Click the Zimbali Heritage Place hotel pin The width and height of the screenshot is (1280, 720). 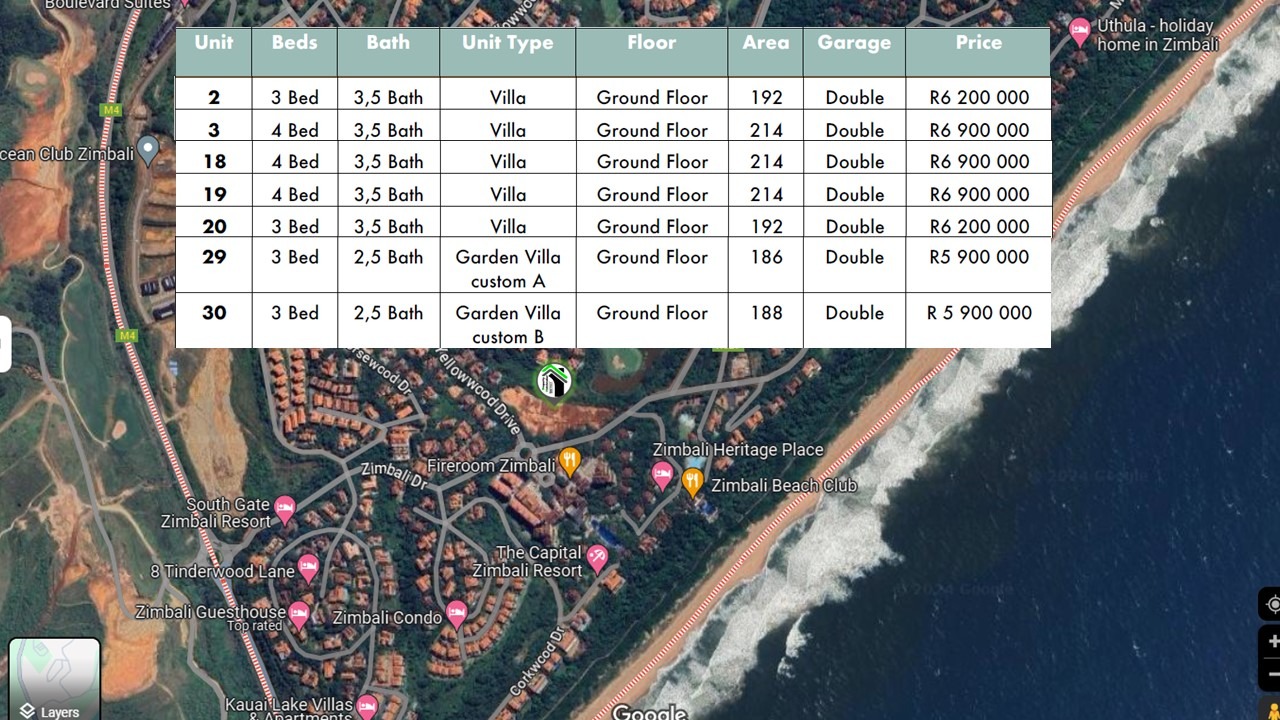(661, 475)
